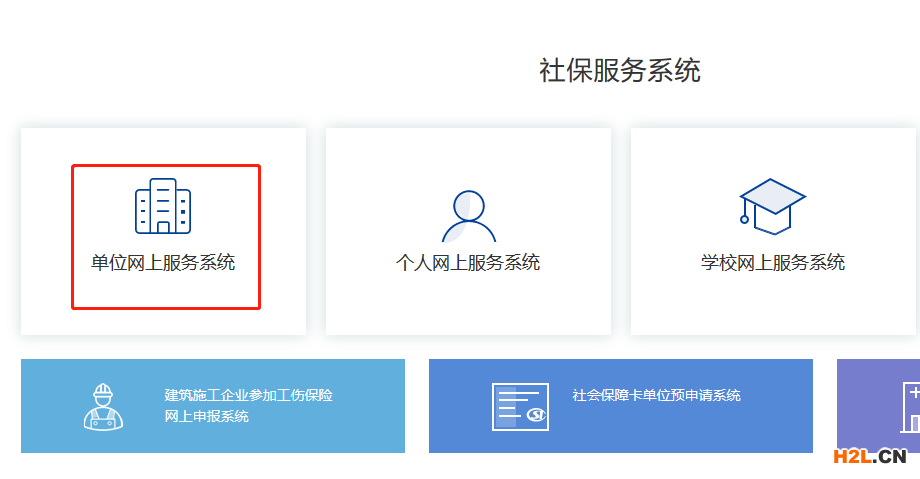Image resolution: width=920 pixels, height=479 pixels.
Task: Click the partially visible icon on purple banner
Action: pyautogui.click(x=912, y=406)
